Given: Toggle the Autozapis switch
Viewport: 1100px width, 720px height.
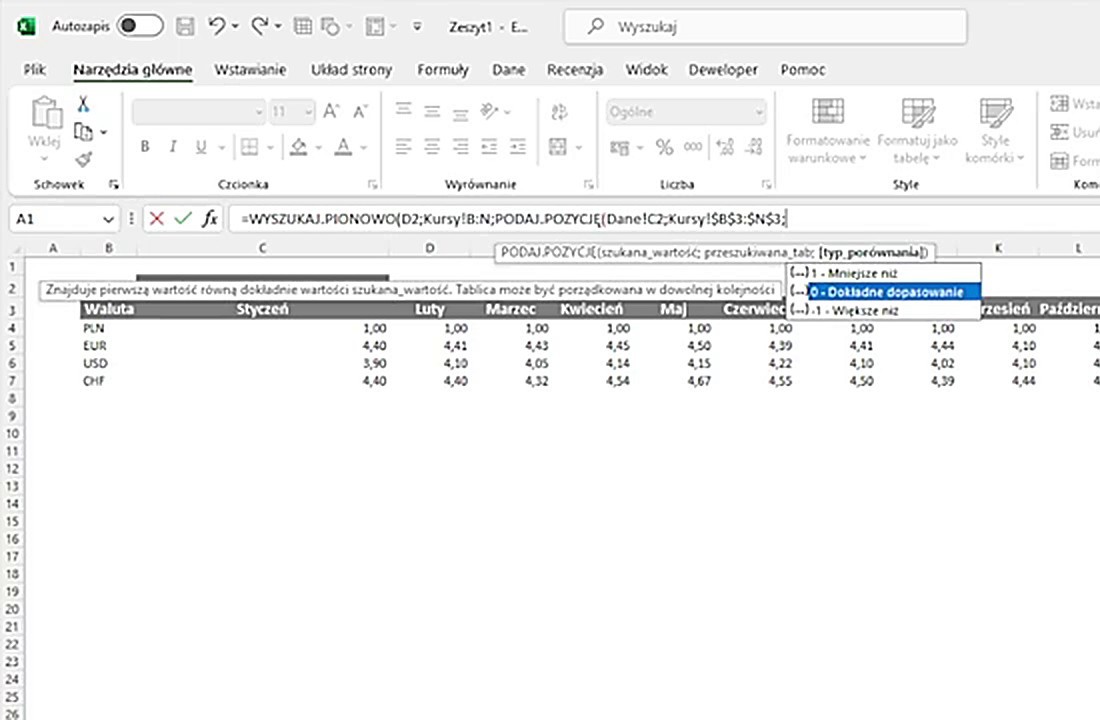Looking at the screenshot, I should point(140,26).
